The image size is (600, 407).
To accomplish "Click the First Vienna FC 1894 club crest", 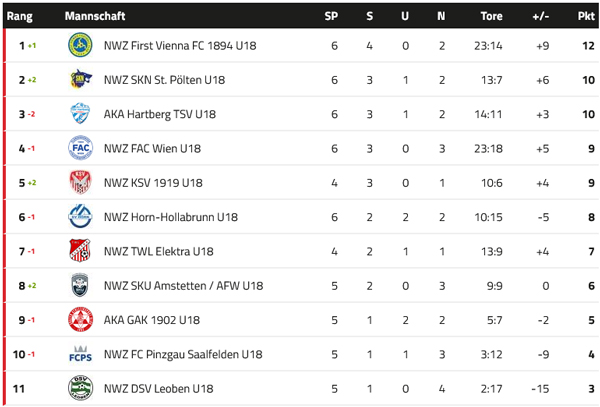I will pyautogui.click(x=80, y=46).
